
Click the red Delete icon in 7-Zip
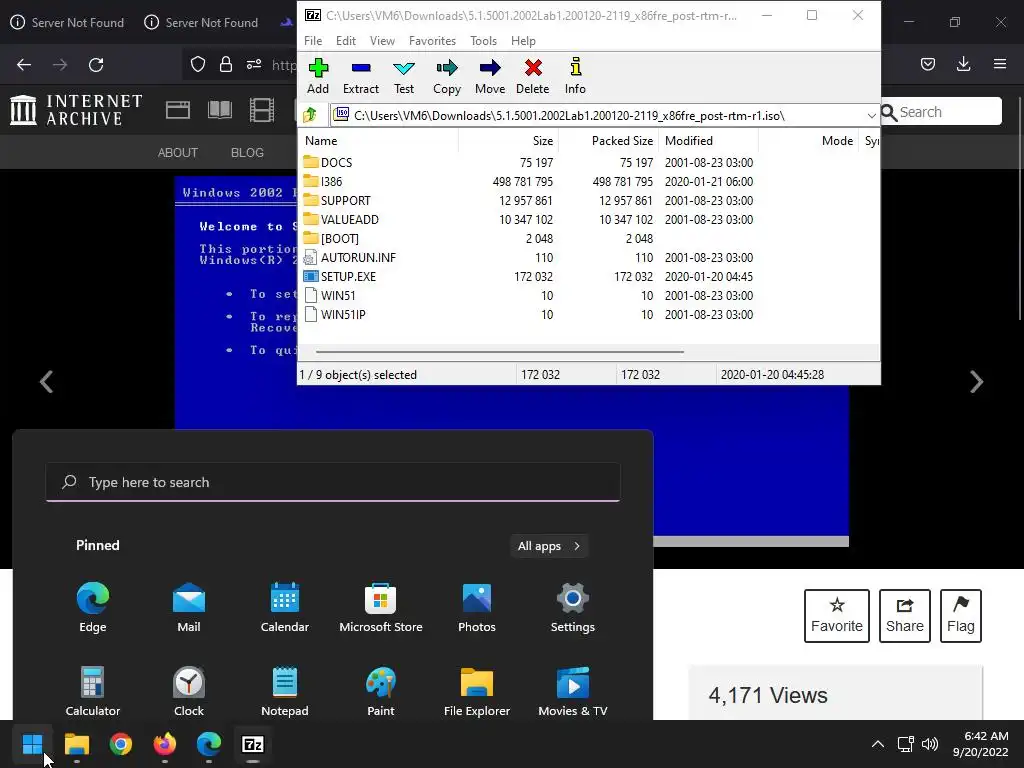pyautogui.click(x=533, y=76)
